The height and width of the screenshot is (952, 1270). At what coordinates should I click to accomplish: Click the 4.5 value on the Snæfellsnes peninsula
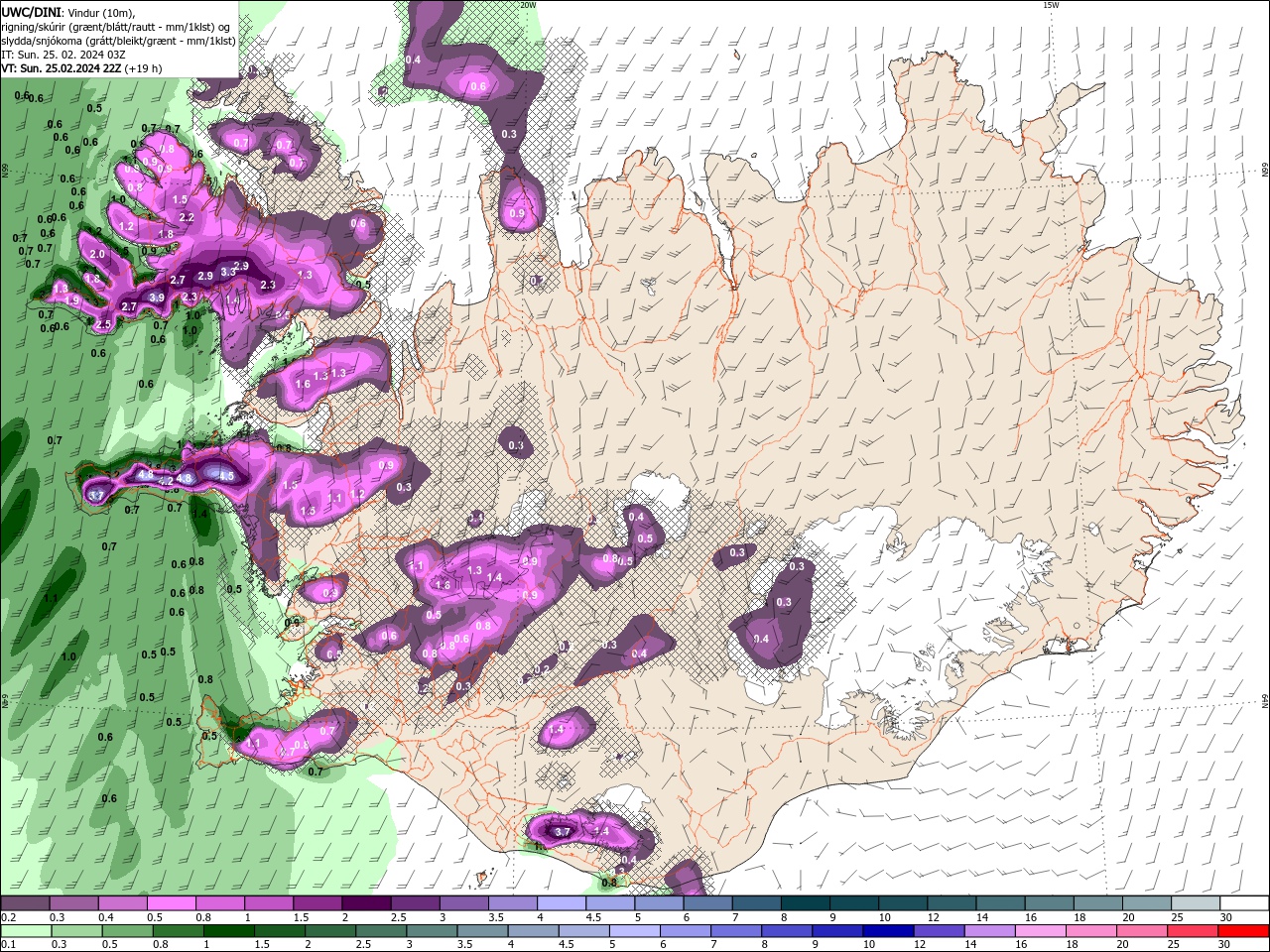click(226, 476)
